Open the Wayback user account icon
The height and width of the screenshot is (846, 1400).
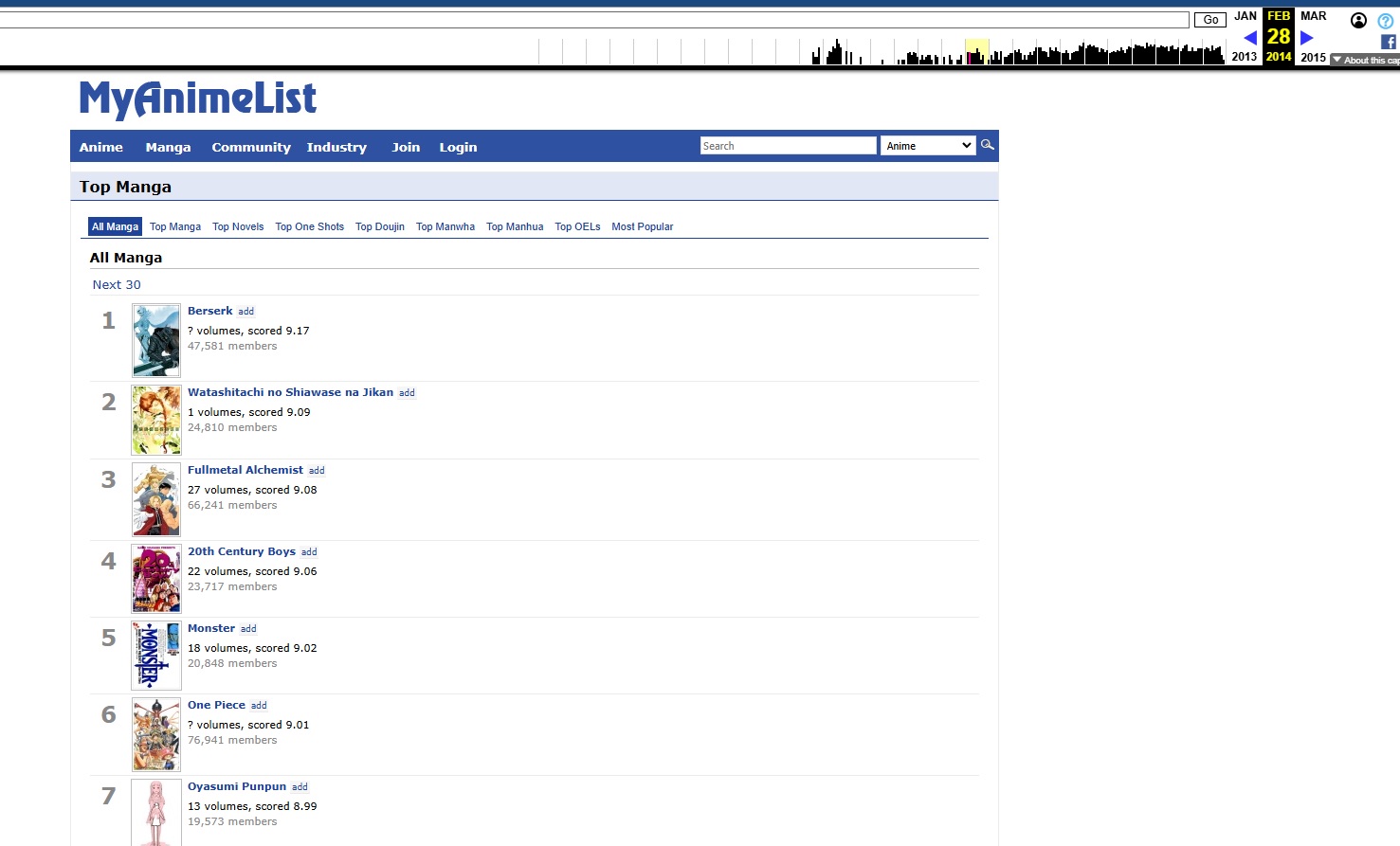click(1358, 20)
